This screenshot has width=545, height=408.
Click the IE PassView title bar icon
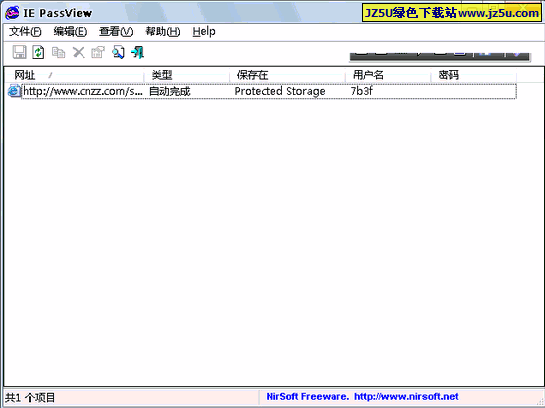[x=12, y=13]
